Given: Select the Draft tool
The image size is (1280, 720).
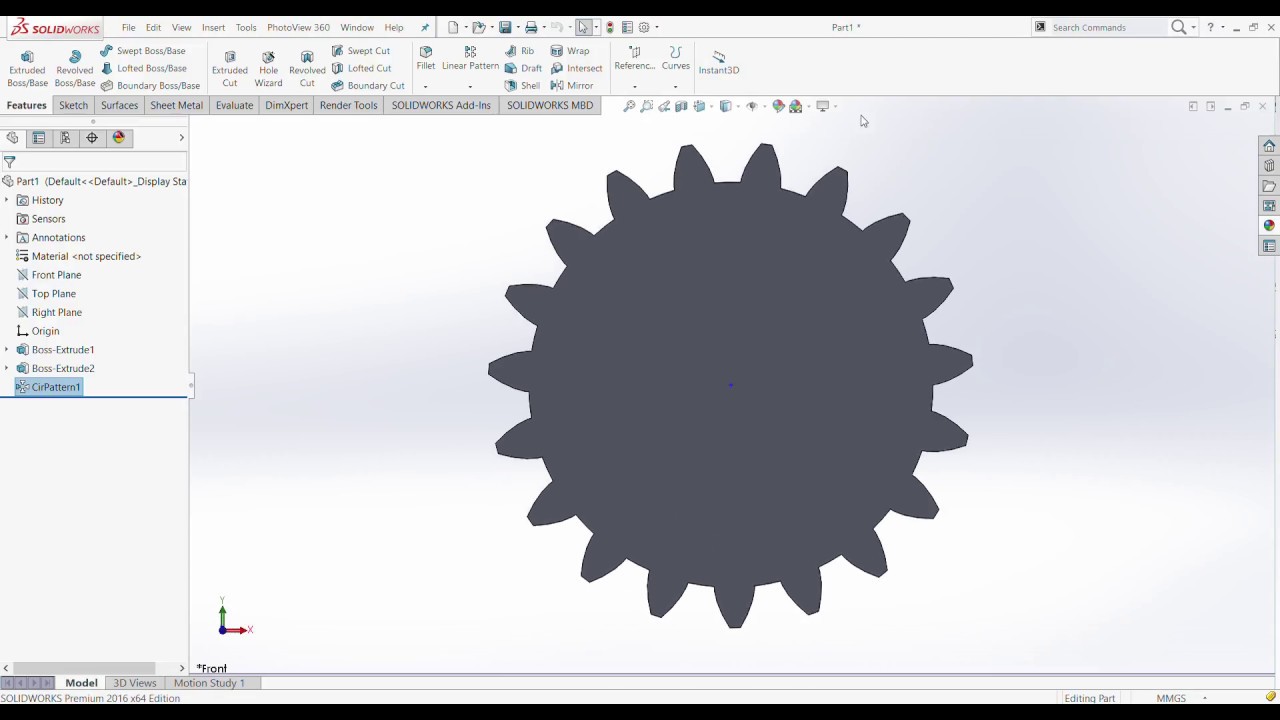Looking at the screenshot, I should click(523, 68).
